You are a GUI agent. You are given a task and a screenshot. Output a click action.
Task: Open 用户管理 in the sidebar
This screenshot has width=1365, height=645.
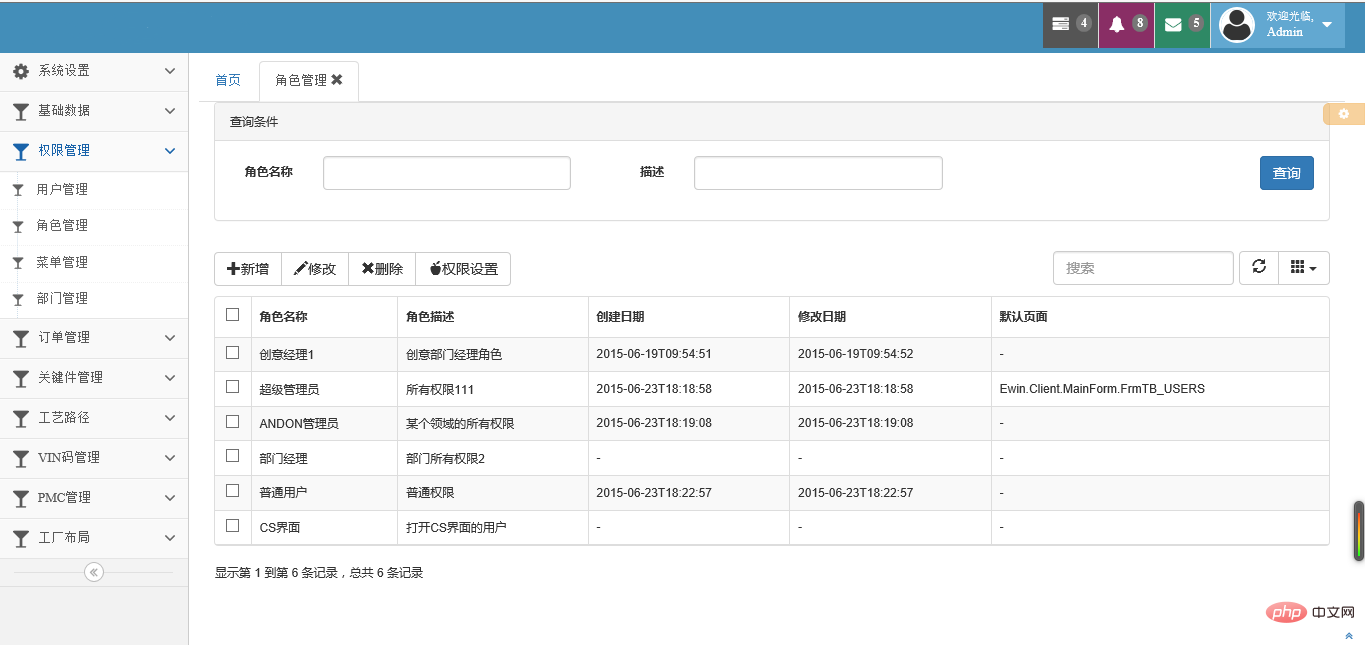[62, 190]
